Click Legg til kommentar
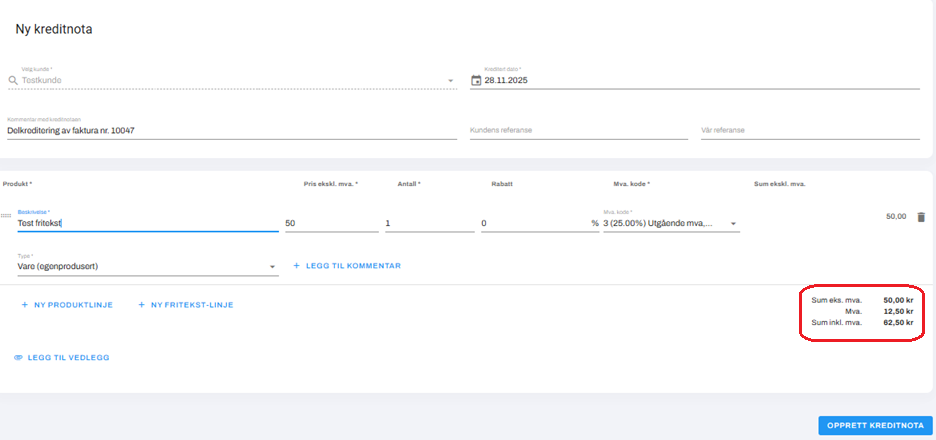 (347, 266)
